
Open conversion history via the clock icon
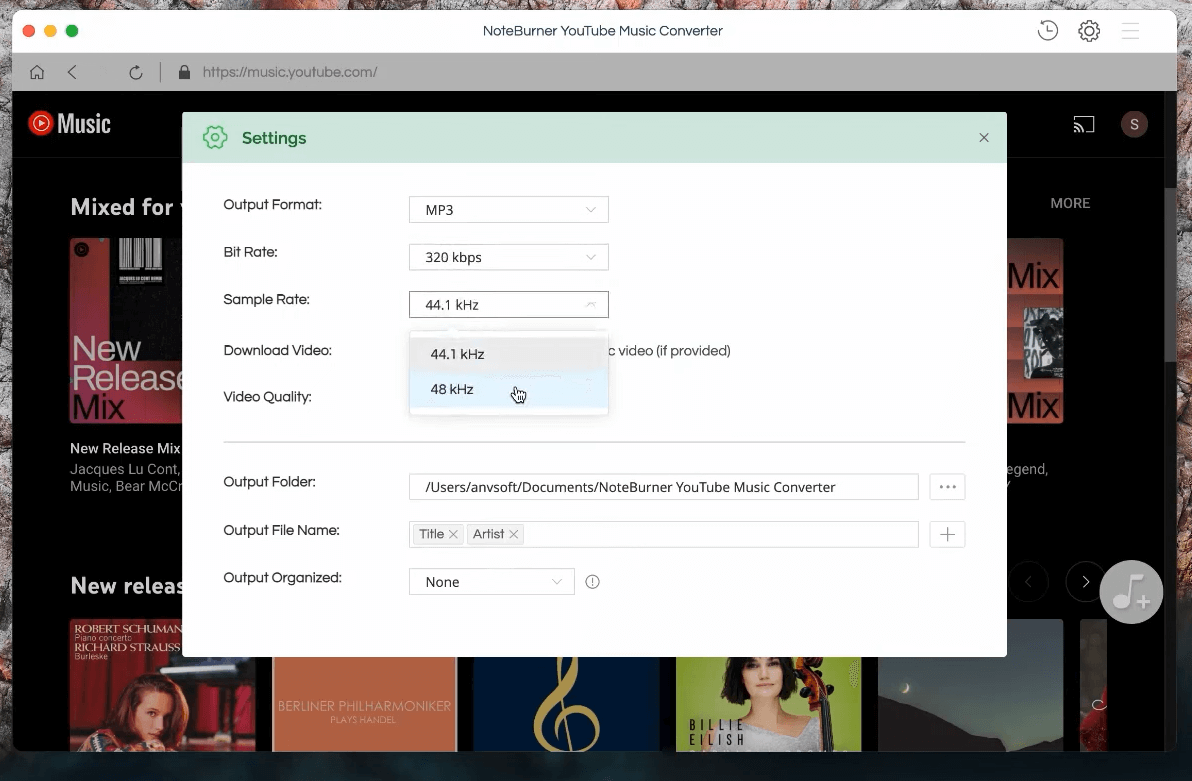pyautogui.click(x=1047, y=31)
